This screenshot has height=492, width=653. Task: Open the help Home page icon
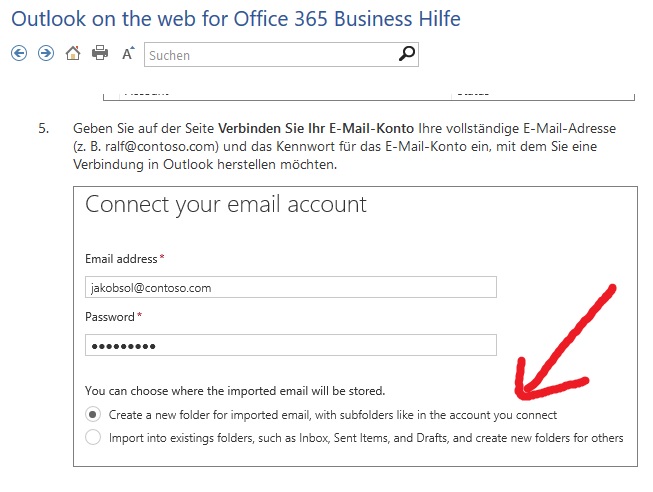pyautogui.click(x=73, y=53)
